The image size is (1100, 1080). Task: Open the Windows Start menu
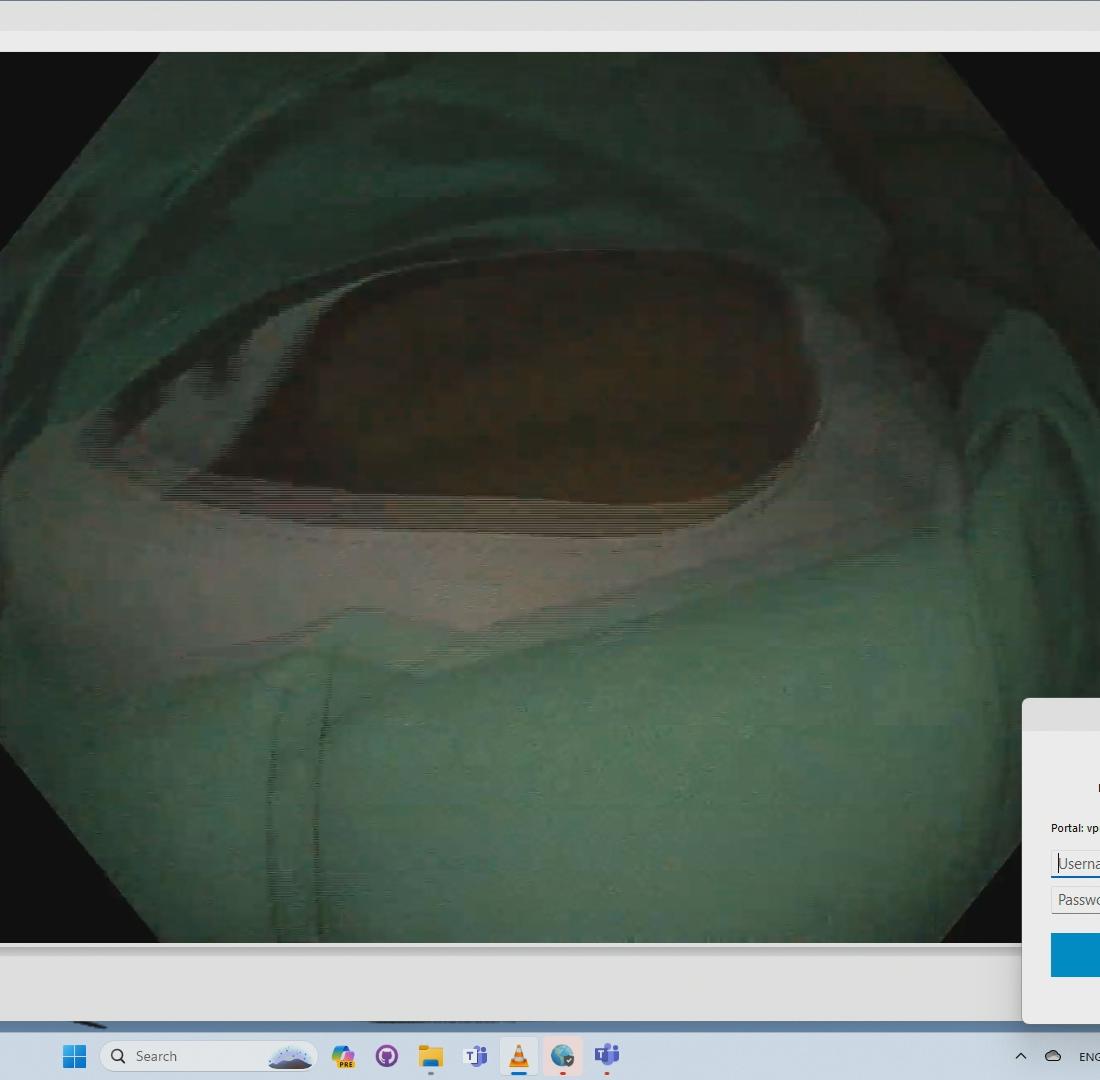pos(74,1056)
